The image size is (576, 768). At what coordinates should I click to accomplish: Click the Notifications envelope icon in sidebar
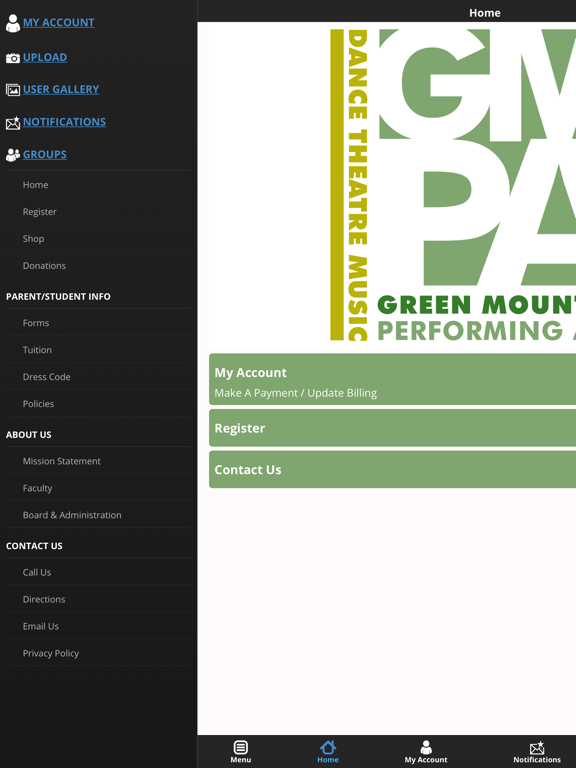[13, 123]
